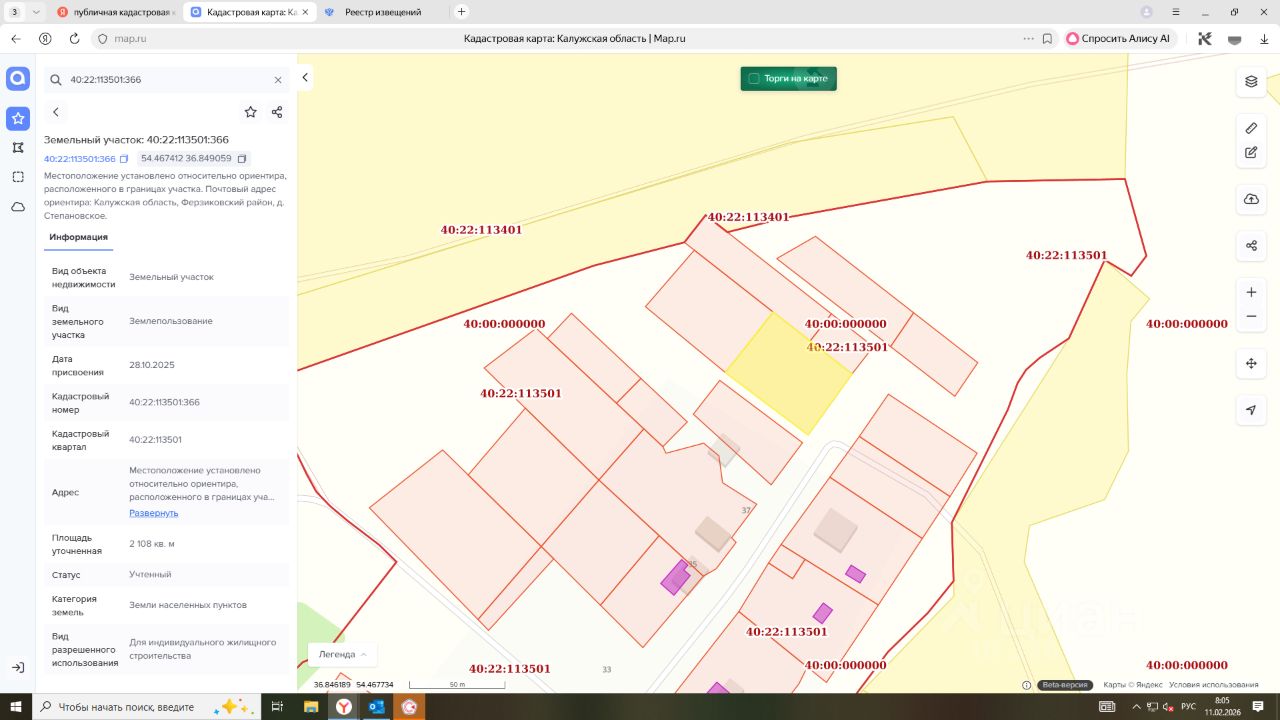This screenshot has width=1280, height=720.
Task: Open the tab group dropdown showing 3
Action: click(x=26, y=12)
